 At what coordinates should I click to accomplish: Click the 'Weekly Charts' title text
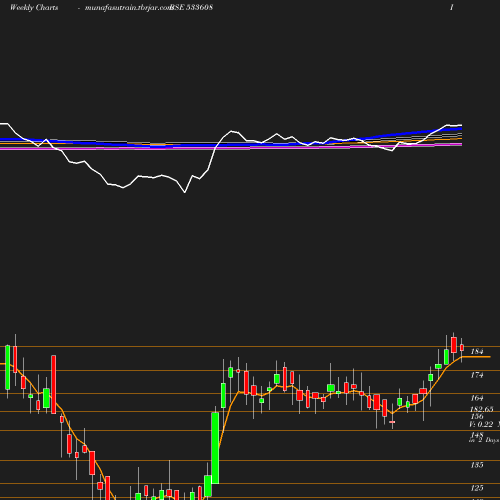click(x=34, y=7)
